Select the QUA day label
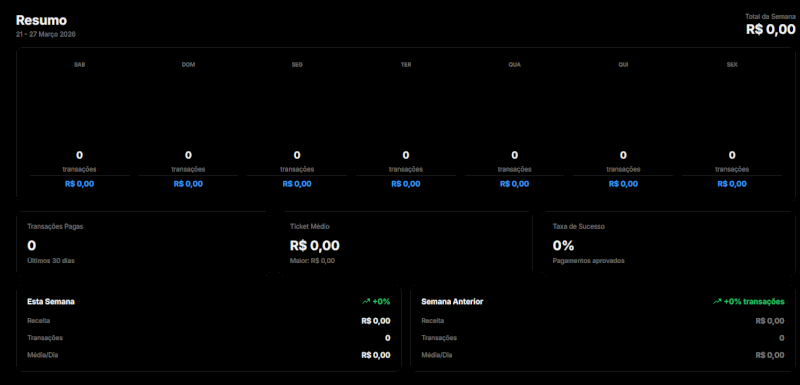The image size is (800, 385). (x=514, y=65)
